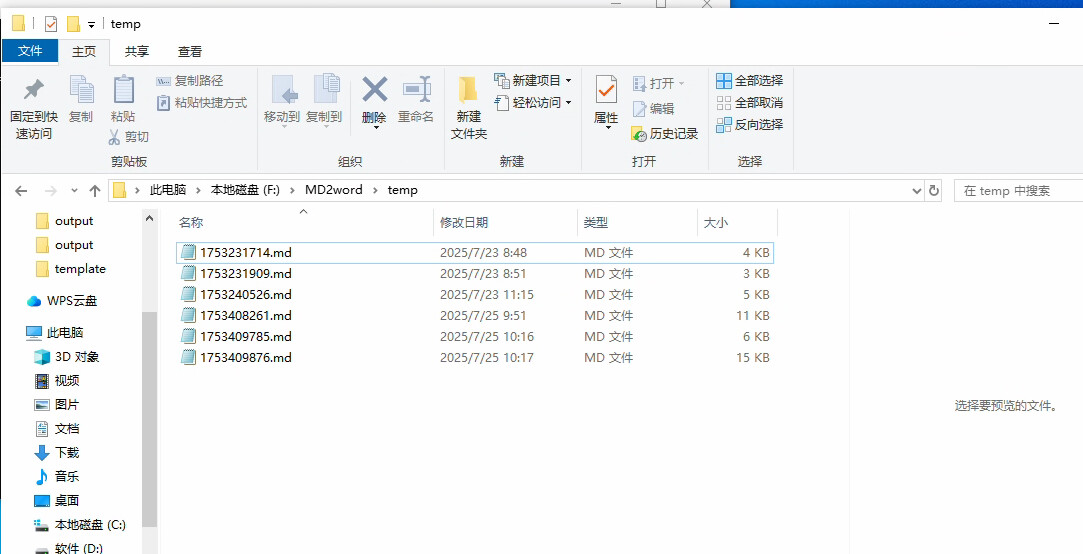Sort files by 名称 column
1083x554 pixels.
(x=303, y=222)
